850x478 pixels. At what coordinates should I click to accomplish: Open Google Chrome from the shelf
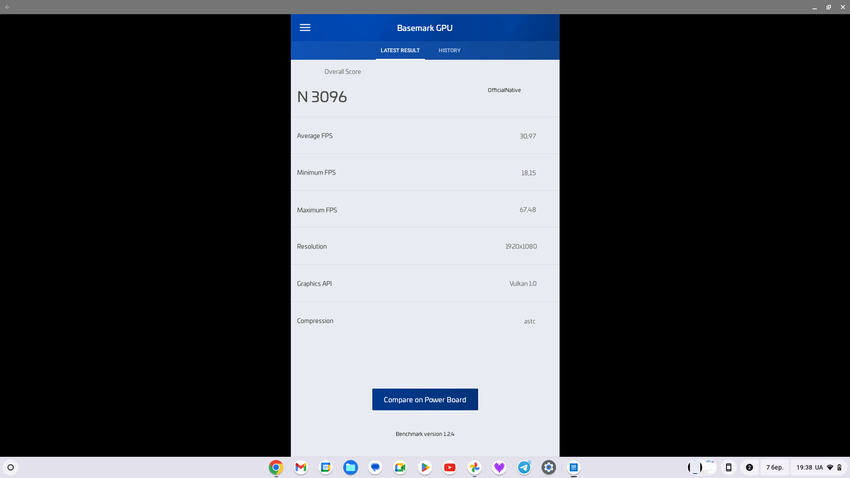point(276,467)
